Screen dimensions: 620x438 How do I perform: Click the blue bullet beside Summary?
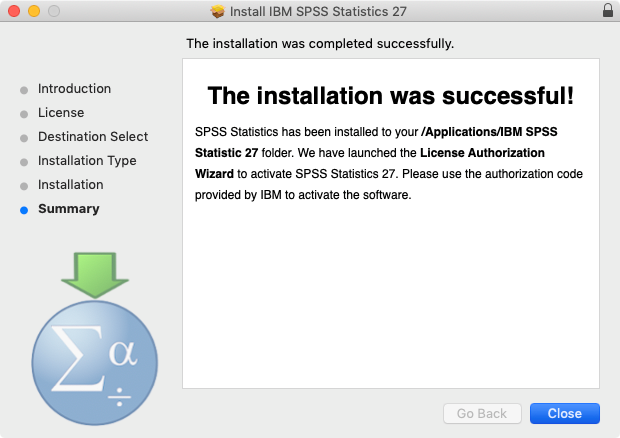point(24,210)
